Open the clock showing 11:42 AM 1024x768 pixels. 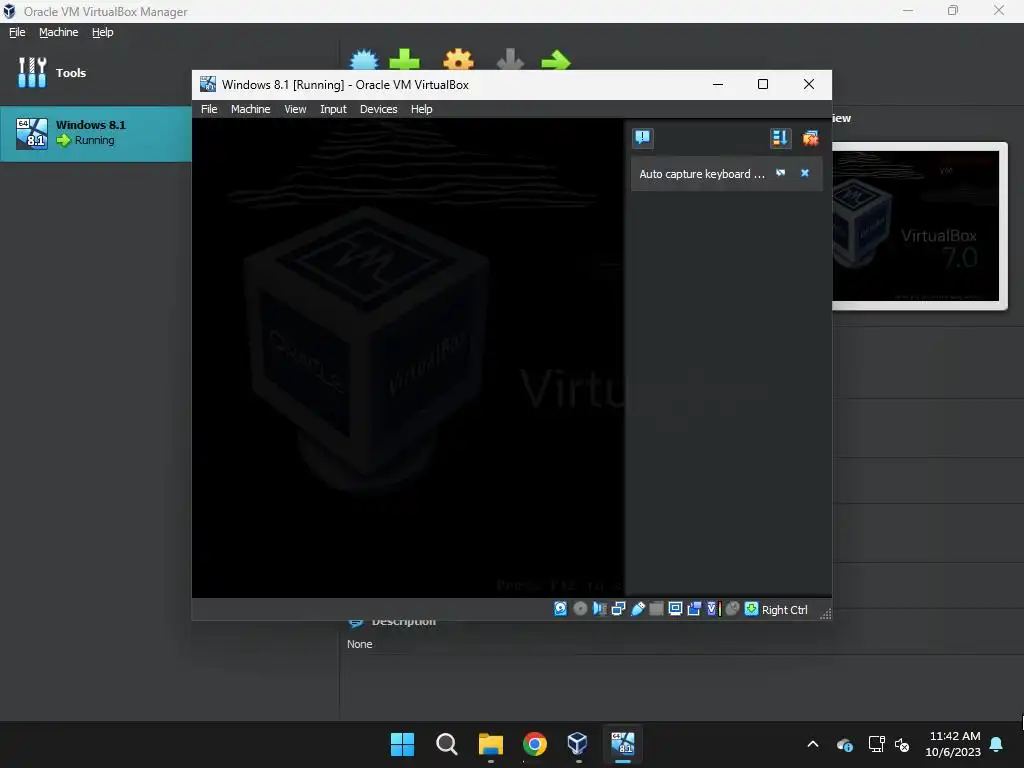pyautogui.click(x=953, y=744)
